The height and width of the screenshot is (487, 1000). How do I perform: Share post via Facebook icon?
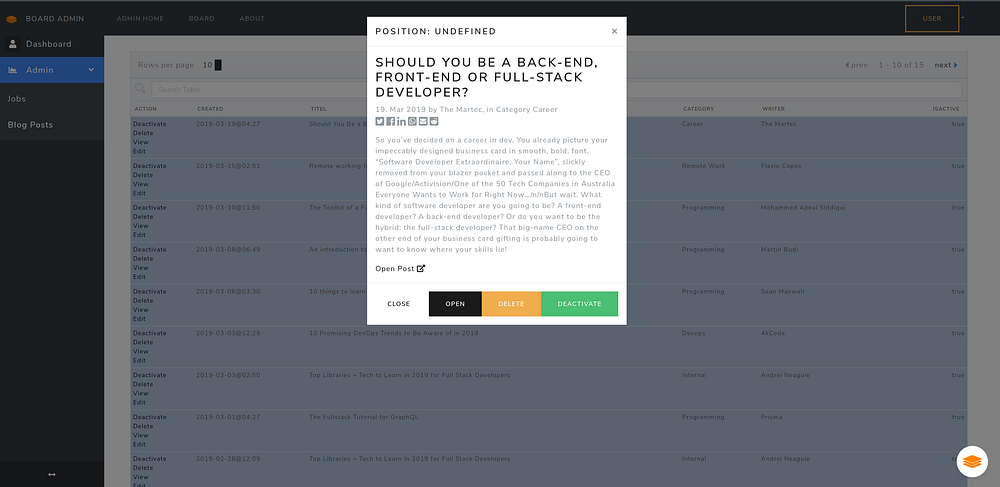[390, 121]
